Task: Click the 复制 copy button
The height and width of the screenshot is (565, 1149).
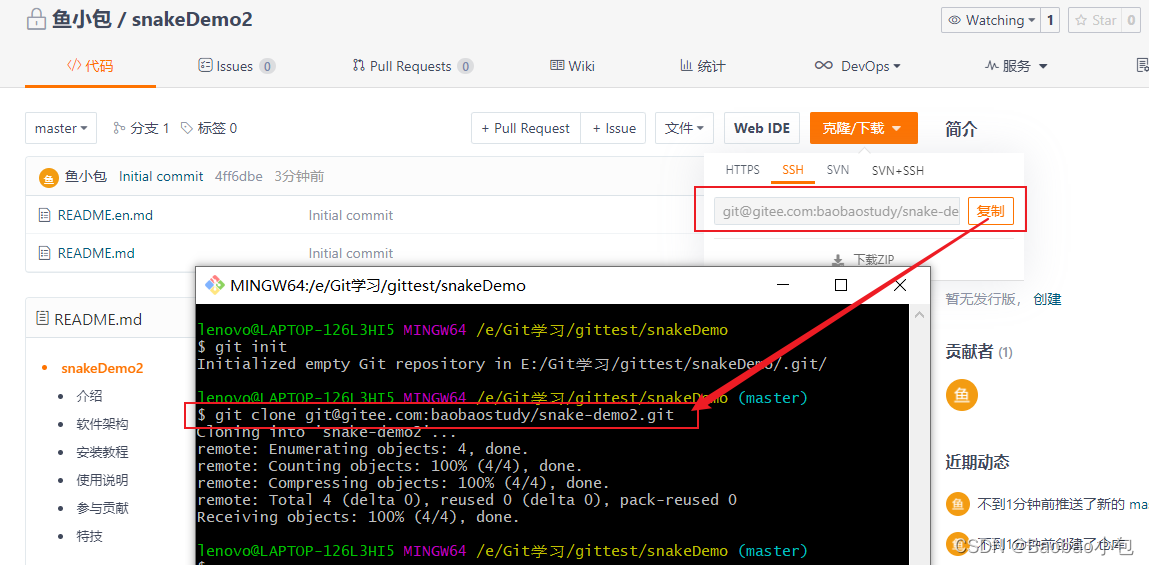Action: coord(991,212)
